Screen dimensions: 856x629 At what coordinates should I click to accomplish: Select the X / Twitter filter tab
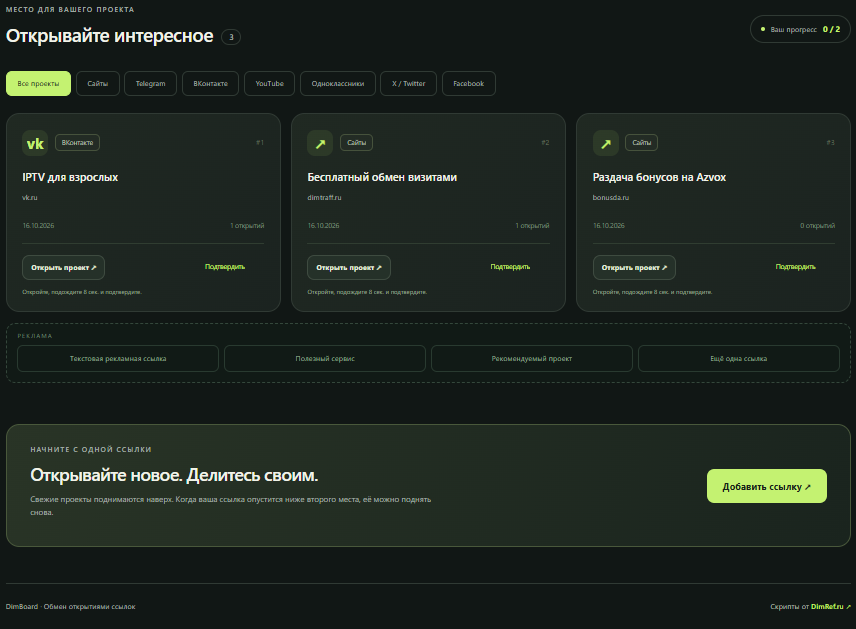pyautogui.click(x=408, y=84)
